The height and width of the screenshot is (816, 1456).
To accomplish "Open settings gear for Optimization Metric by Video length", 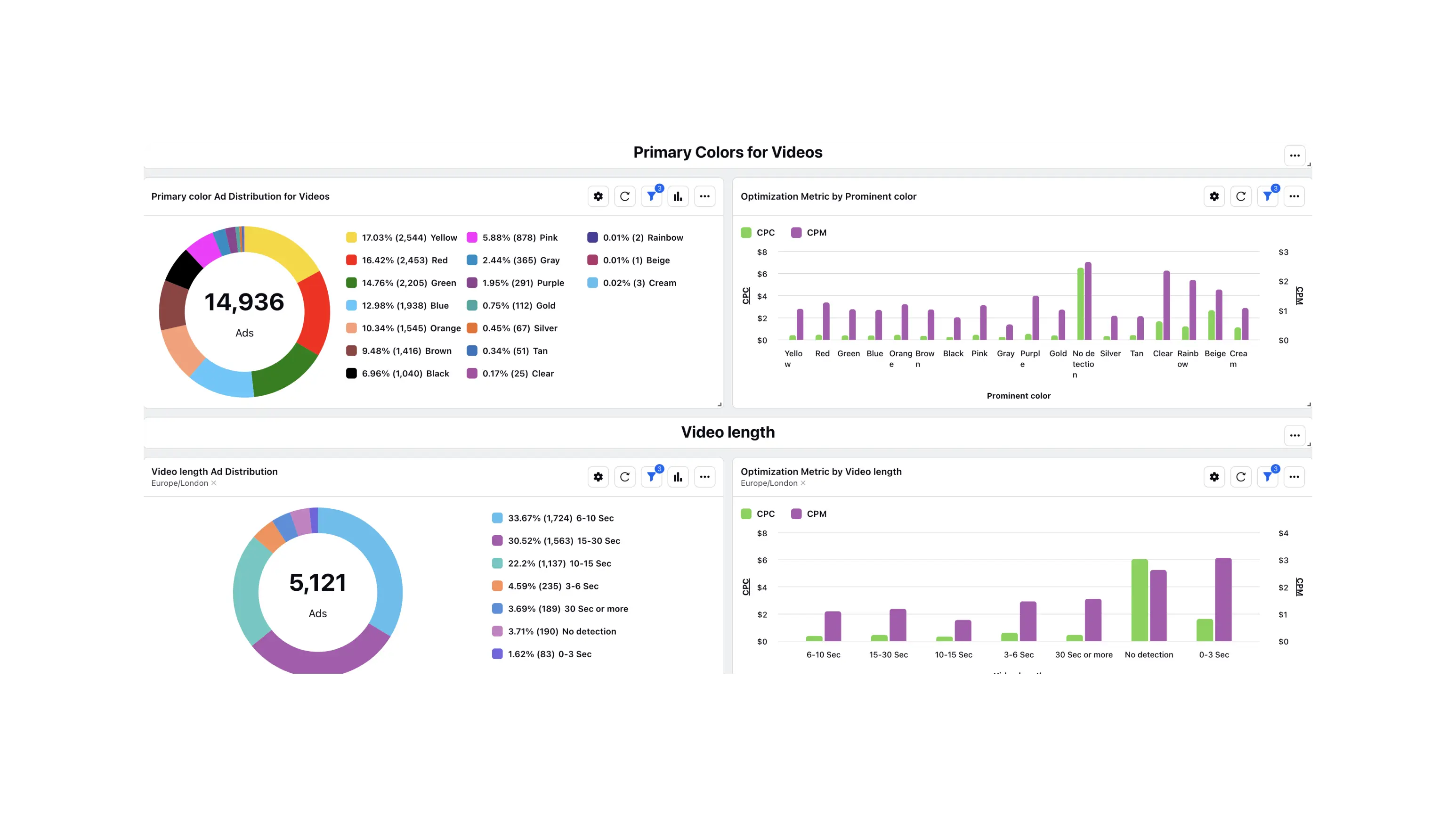I will [1214, 477].
